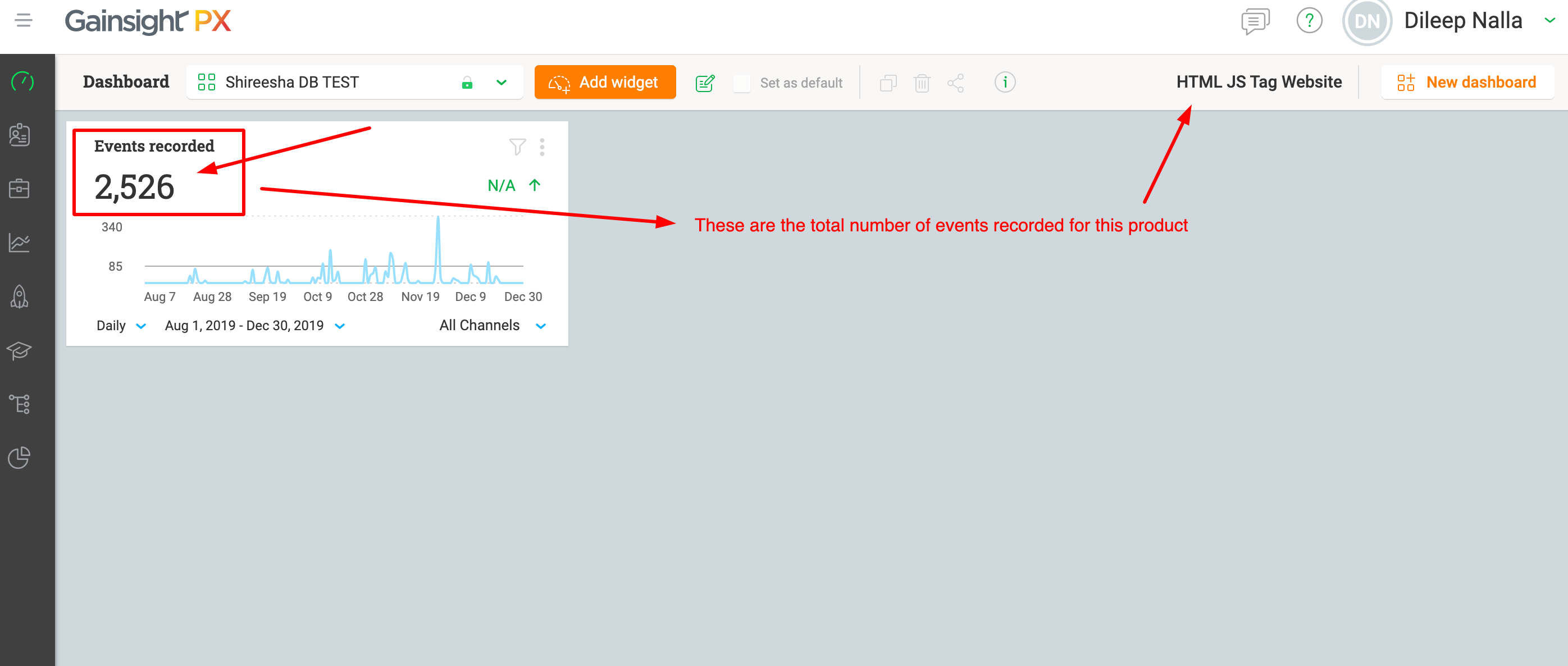Click the Dileep Nalla user name

click(1462, 21)
